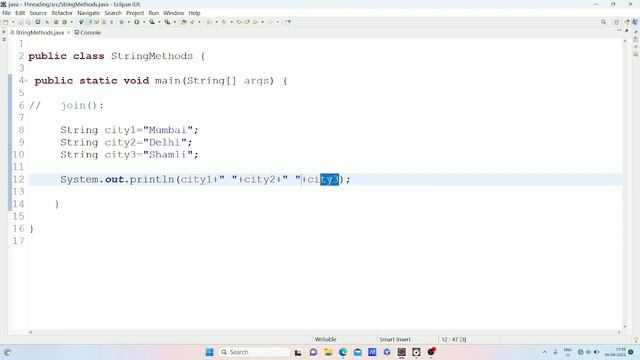Close the StringMethods.java tab
Image resolution: width=640 pixels, height=360 pixels.
pos(69,32)
